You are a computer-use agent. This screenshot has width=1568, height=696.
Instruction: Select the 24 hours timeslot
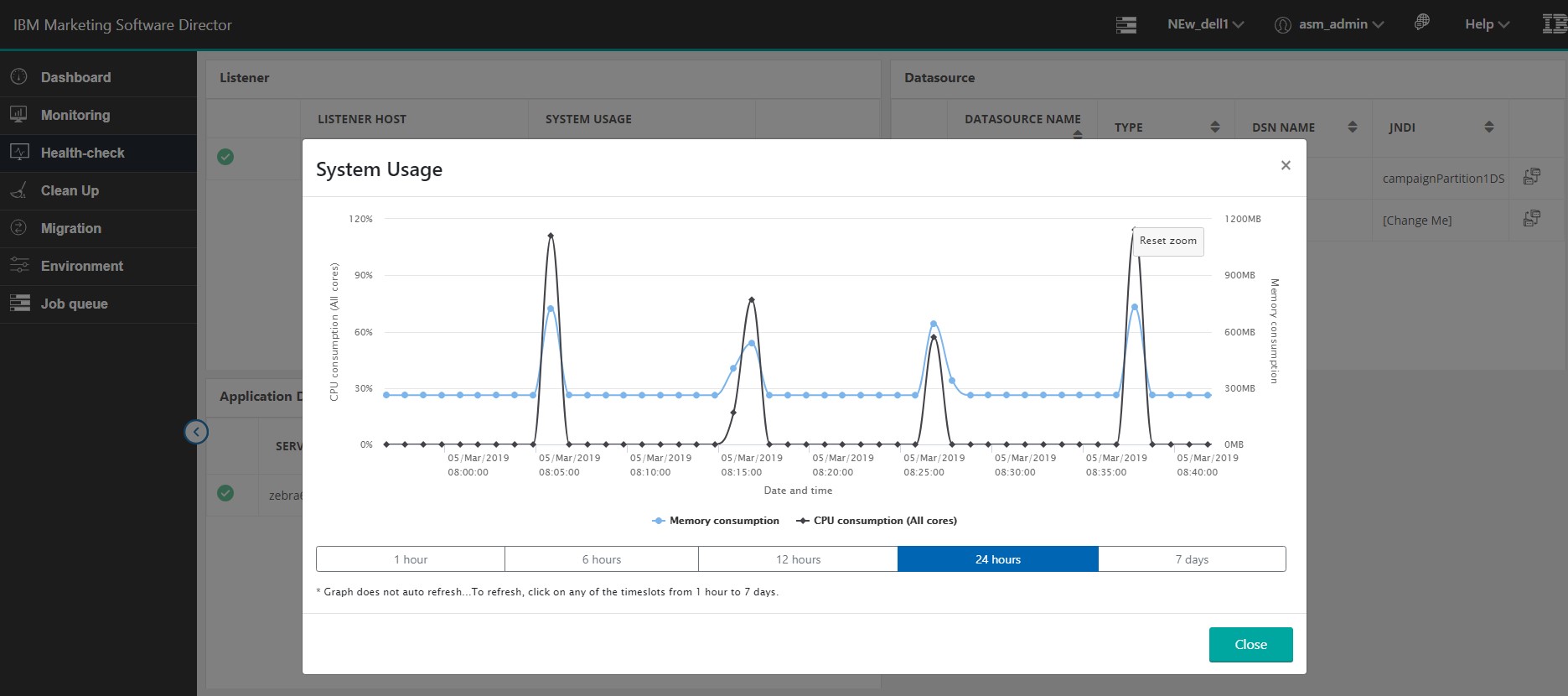[998, 559]
